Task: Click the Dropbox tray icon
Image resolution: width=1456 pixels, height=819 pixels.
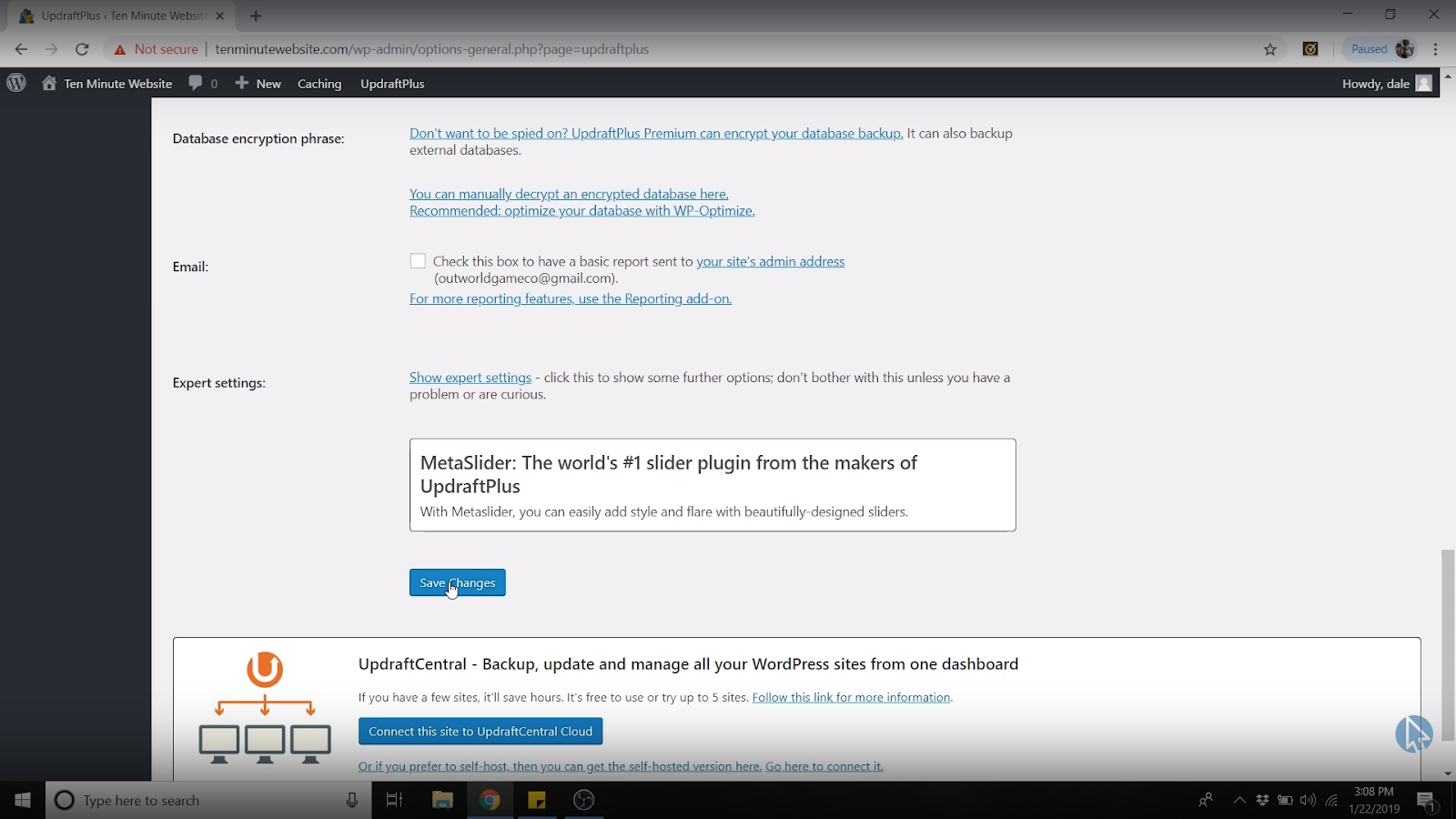Action: click(x=1262, y=800)
